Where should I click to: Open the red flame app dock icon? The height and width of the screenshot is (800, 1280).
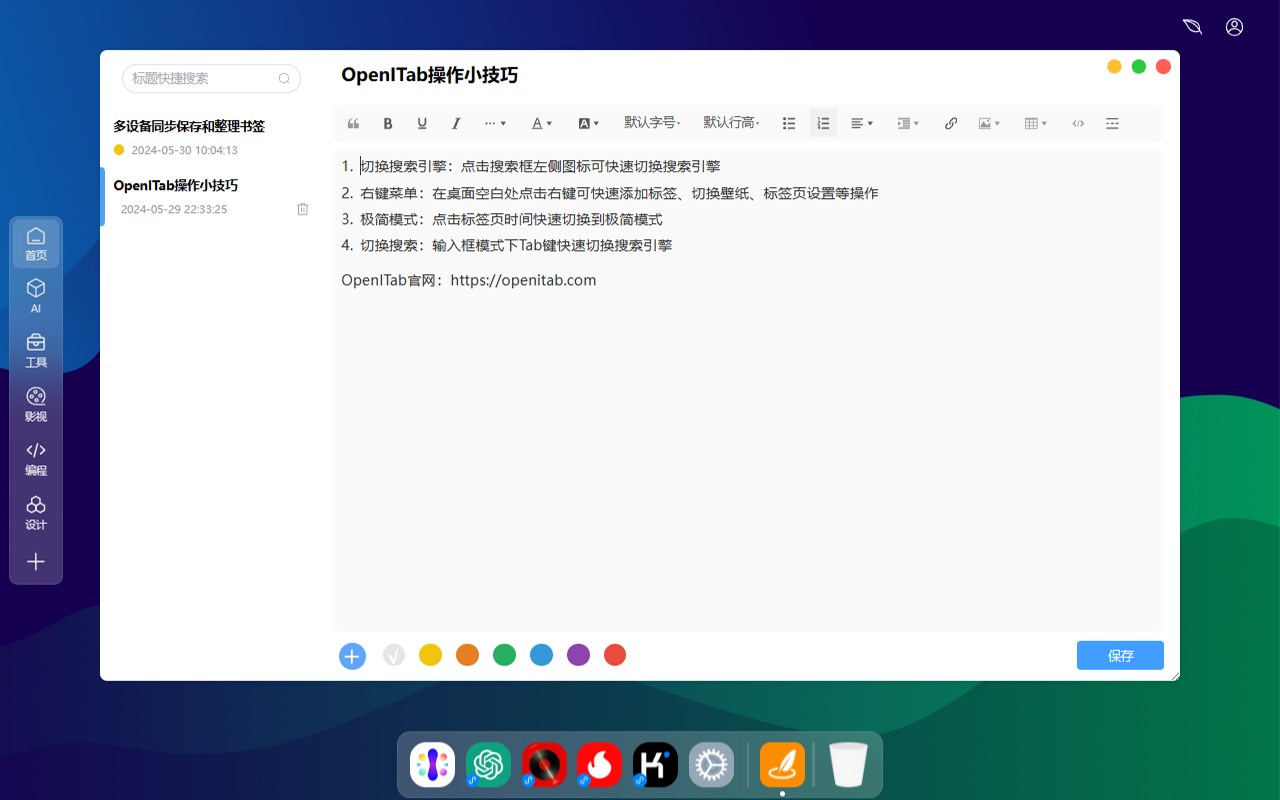point(599,765)
